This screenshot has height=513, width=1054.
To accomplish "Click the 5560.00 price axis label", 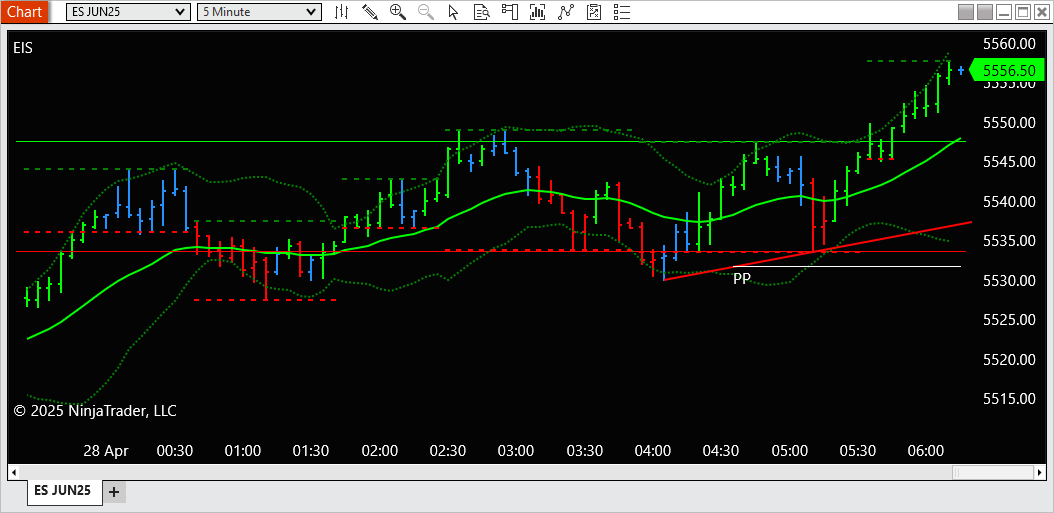I will pyautogui.click(x=1009, y=44).
